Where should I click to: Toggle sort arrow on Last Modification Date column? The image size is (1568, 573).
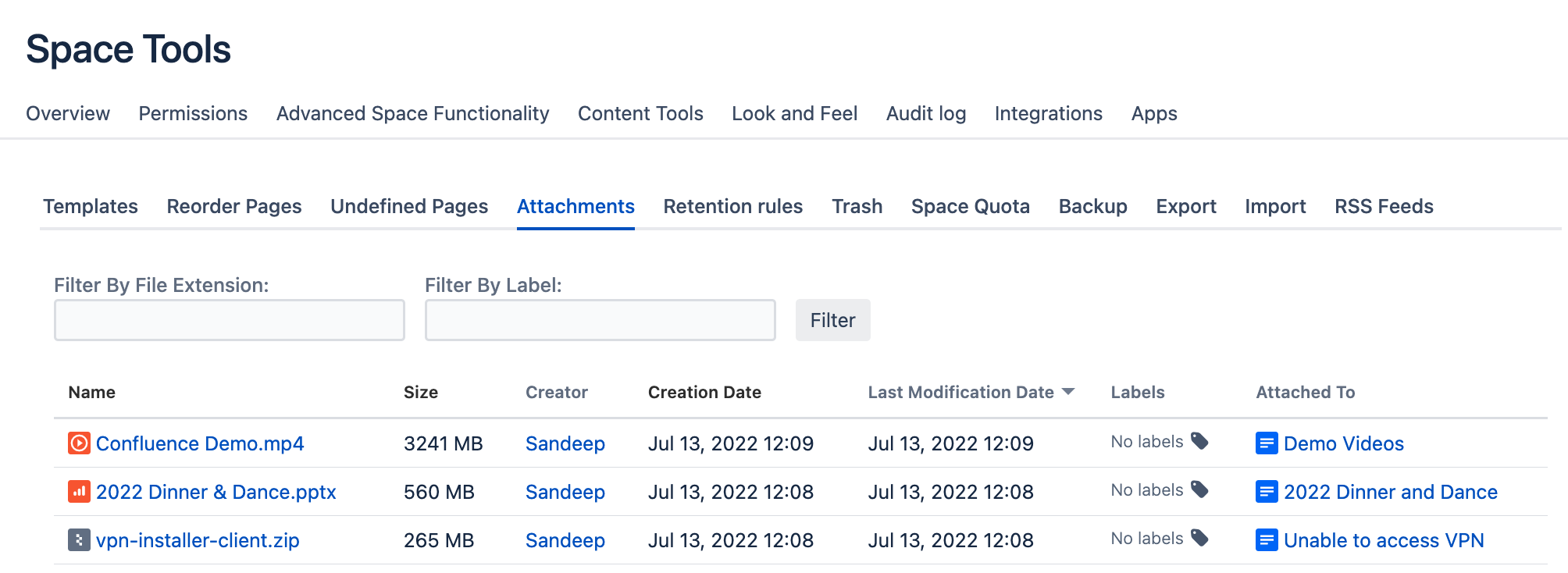click(1068, 392)
